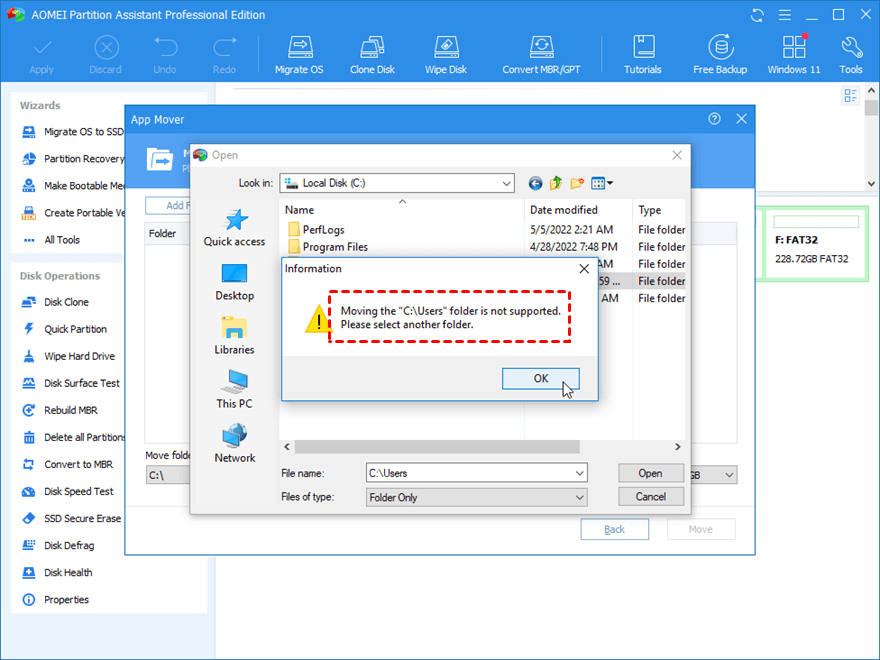Close the App Mover window
880x660 pixels.
click(x=741, y=119)
